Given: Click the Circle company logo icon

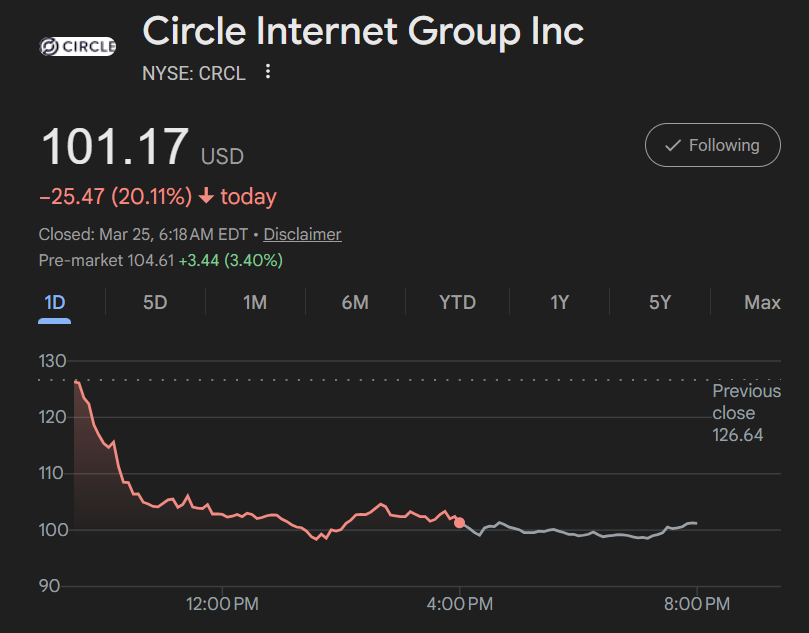Looking at the screenshot, I should 46,44.
